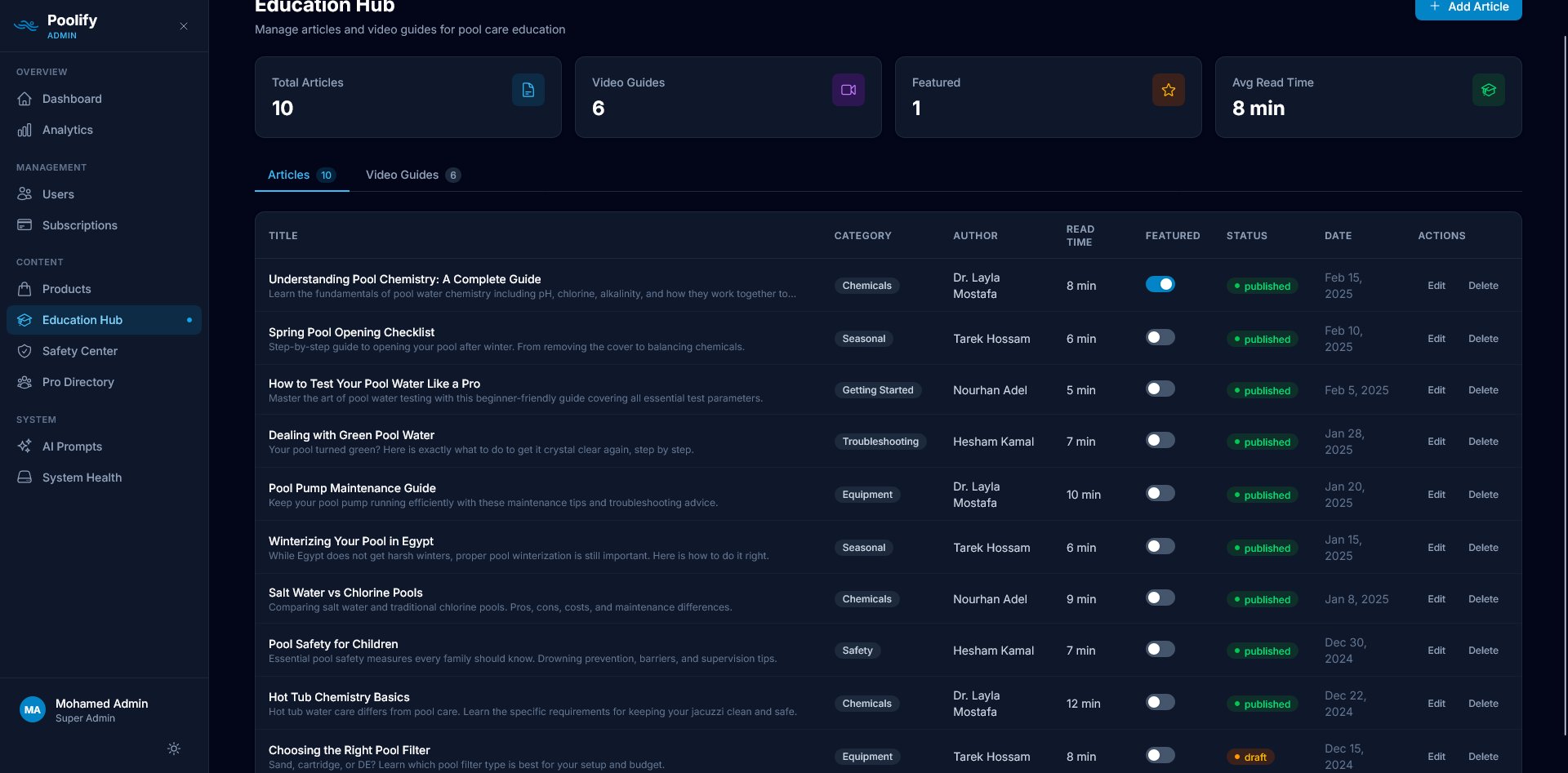The height and width of the screenshot is (773, 1568).
Task: Click the plus icon on Add Article
Action: 1435,7
